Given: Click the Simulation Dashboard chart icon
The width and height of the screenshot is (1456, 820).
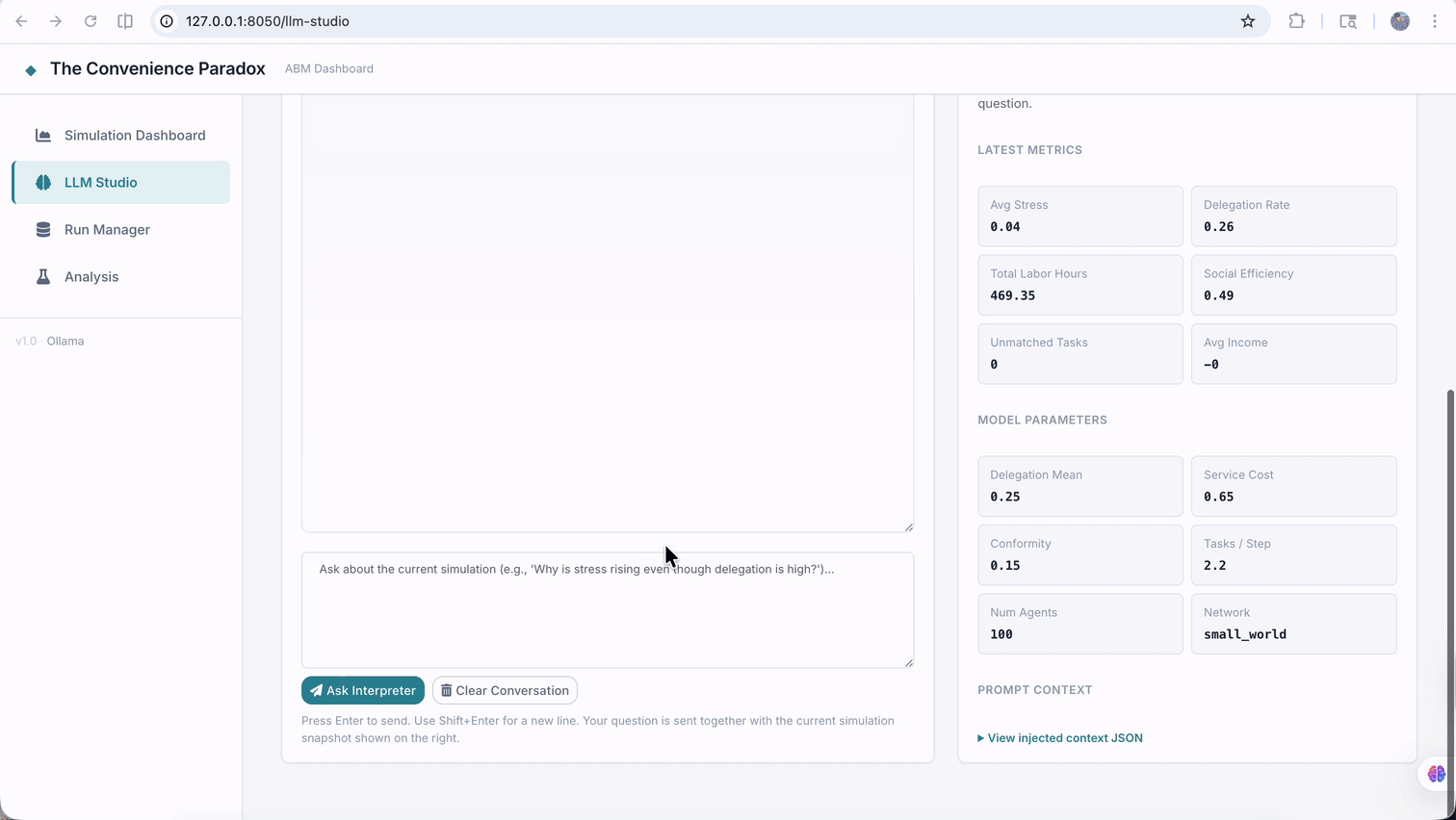Looking at the screenshot, I should coord(43,136).
